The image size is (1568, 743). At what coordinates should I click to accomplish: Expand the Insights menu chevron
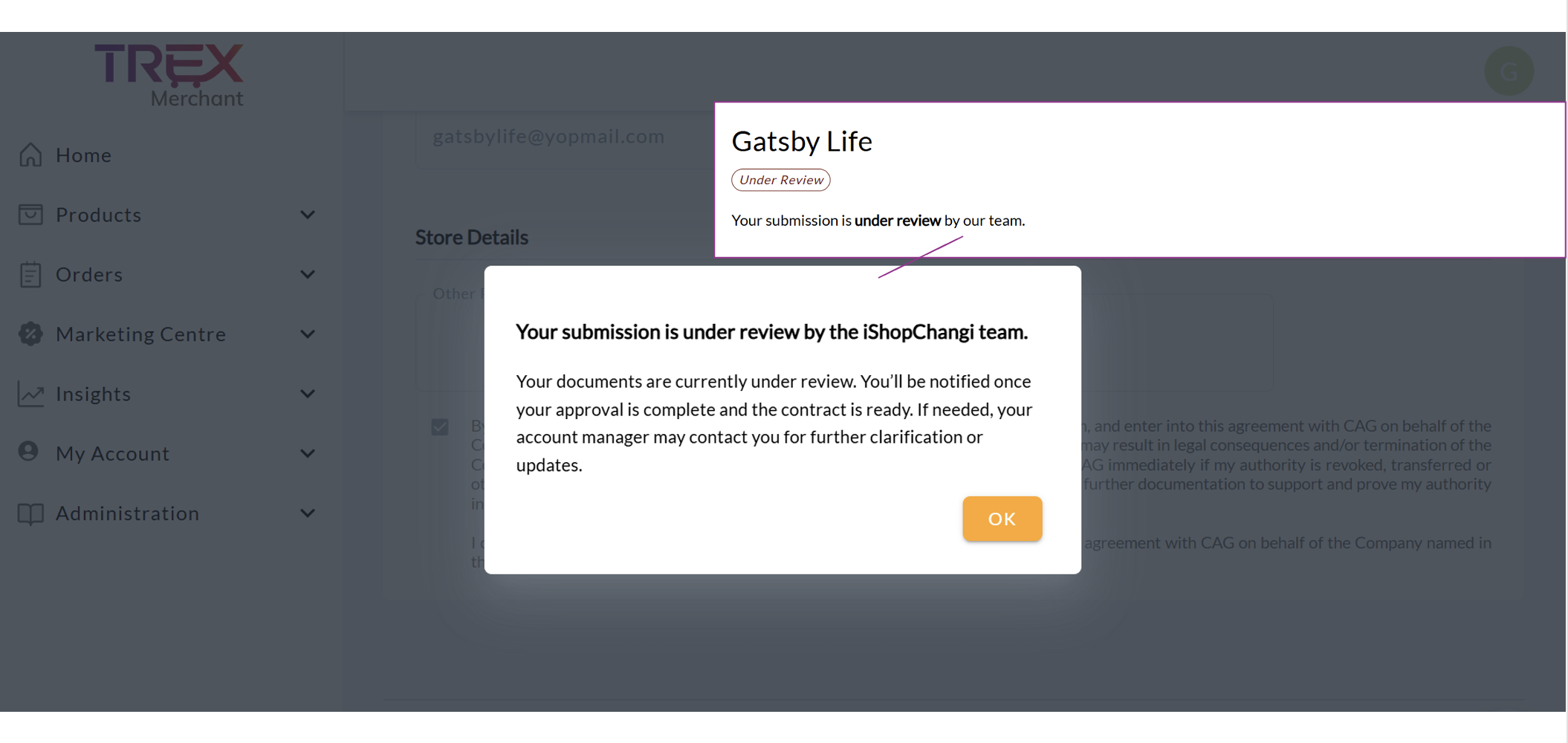(x=308, y=394)
